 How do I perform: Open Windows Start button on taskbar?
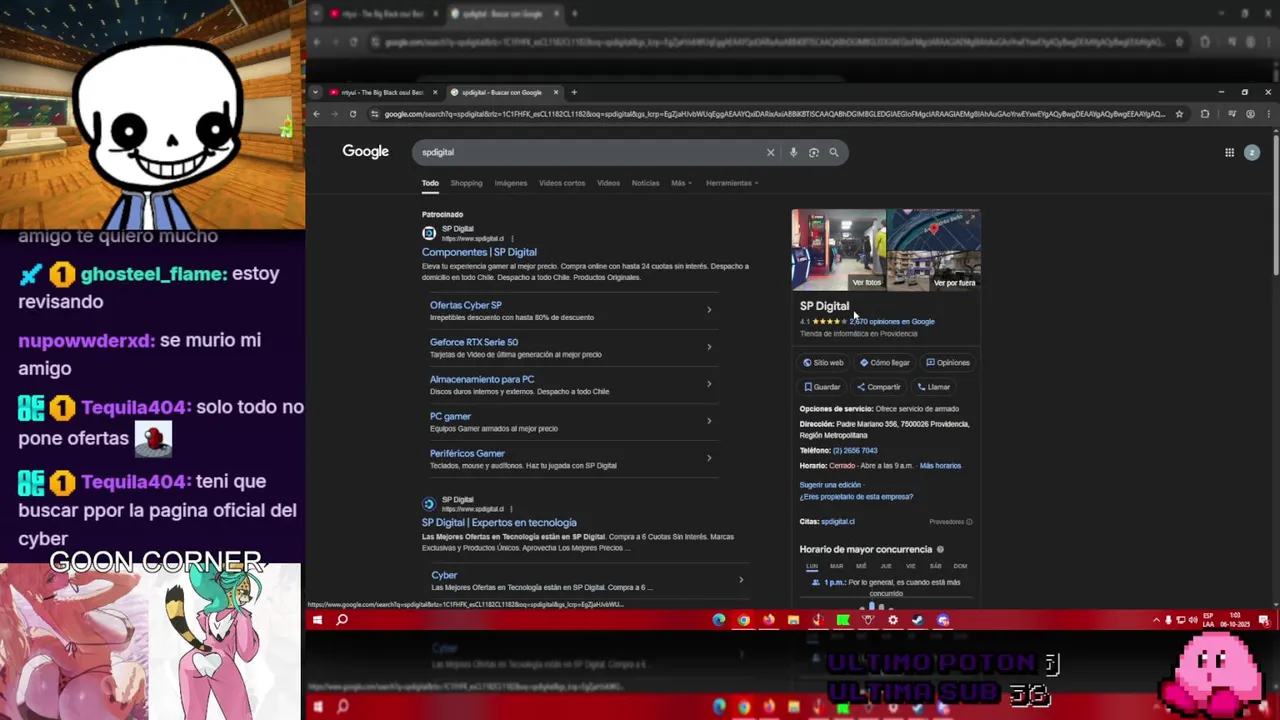pos(317,620)
